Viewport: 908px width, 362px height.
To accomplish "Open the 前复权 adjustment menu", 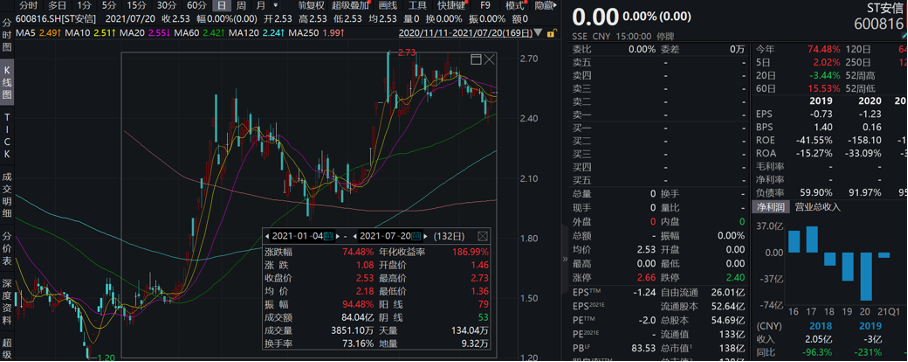I will point(311,6).
